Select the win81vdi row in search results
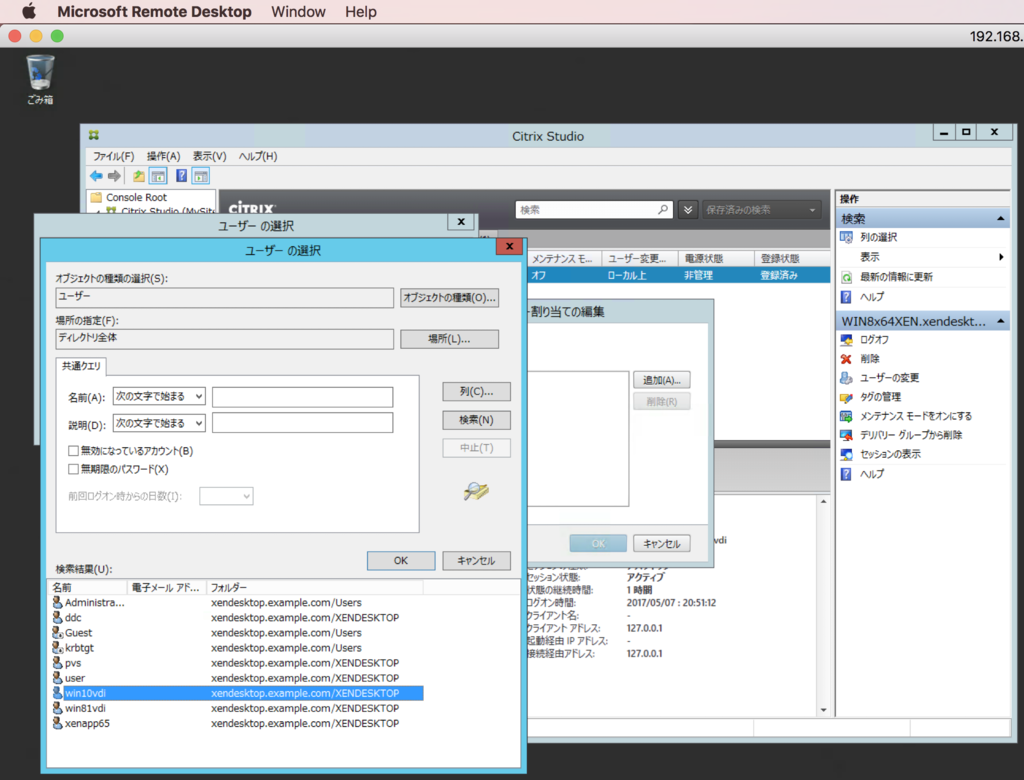Image resolution: width=1024 pixels, height=780 pixels. point(237,708)
